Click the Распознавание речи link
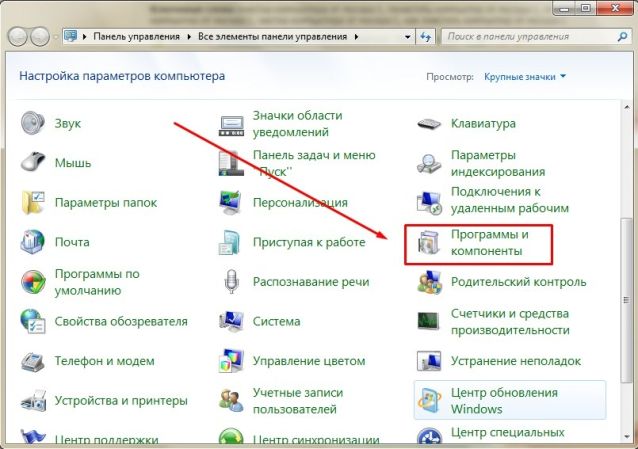This screenshot has width=638, height=449. [x=311, y=282]
